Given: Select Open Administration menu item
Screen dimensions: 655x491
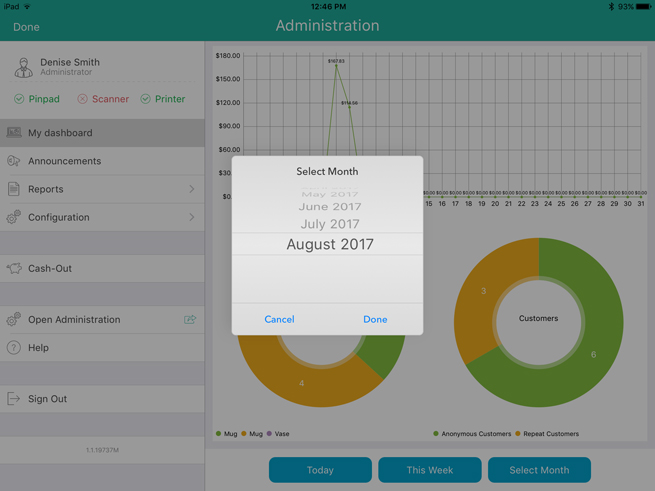Looking at the screenshot, I should (x=102, y=320).
